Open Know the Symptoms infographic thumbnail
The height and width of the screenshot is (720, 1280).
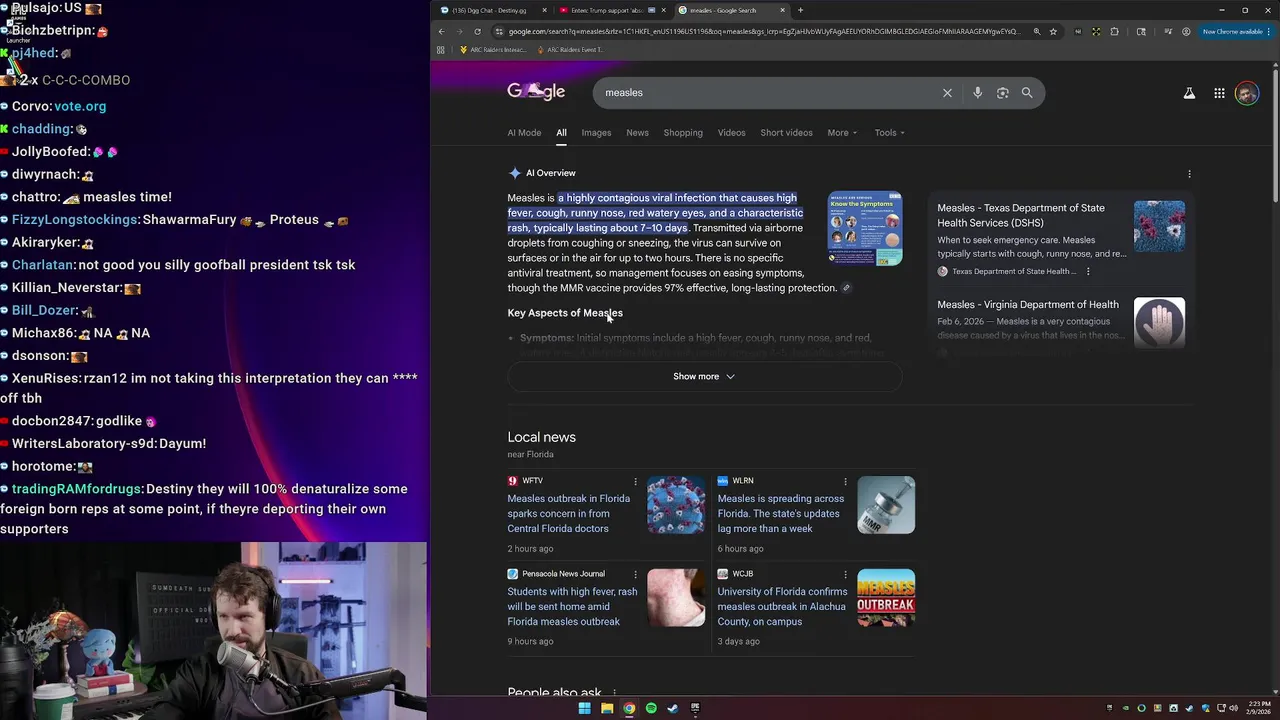click(x=865, y=229)
